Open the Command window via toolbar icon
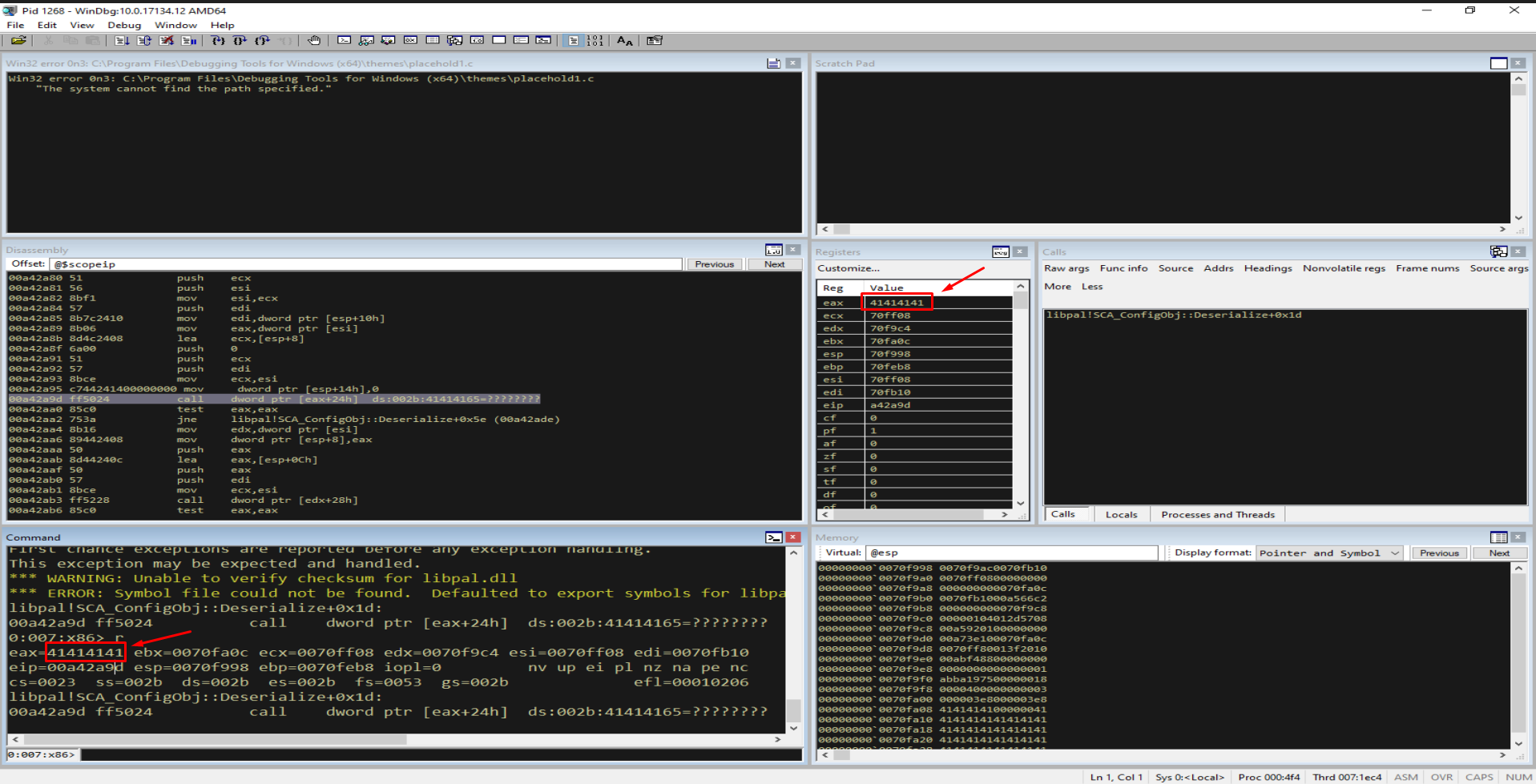 click(344, 40)
